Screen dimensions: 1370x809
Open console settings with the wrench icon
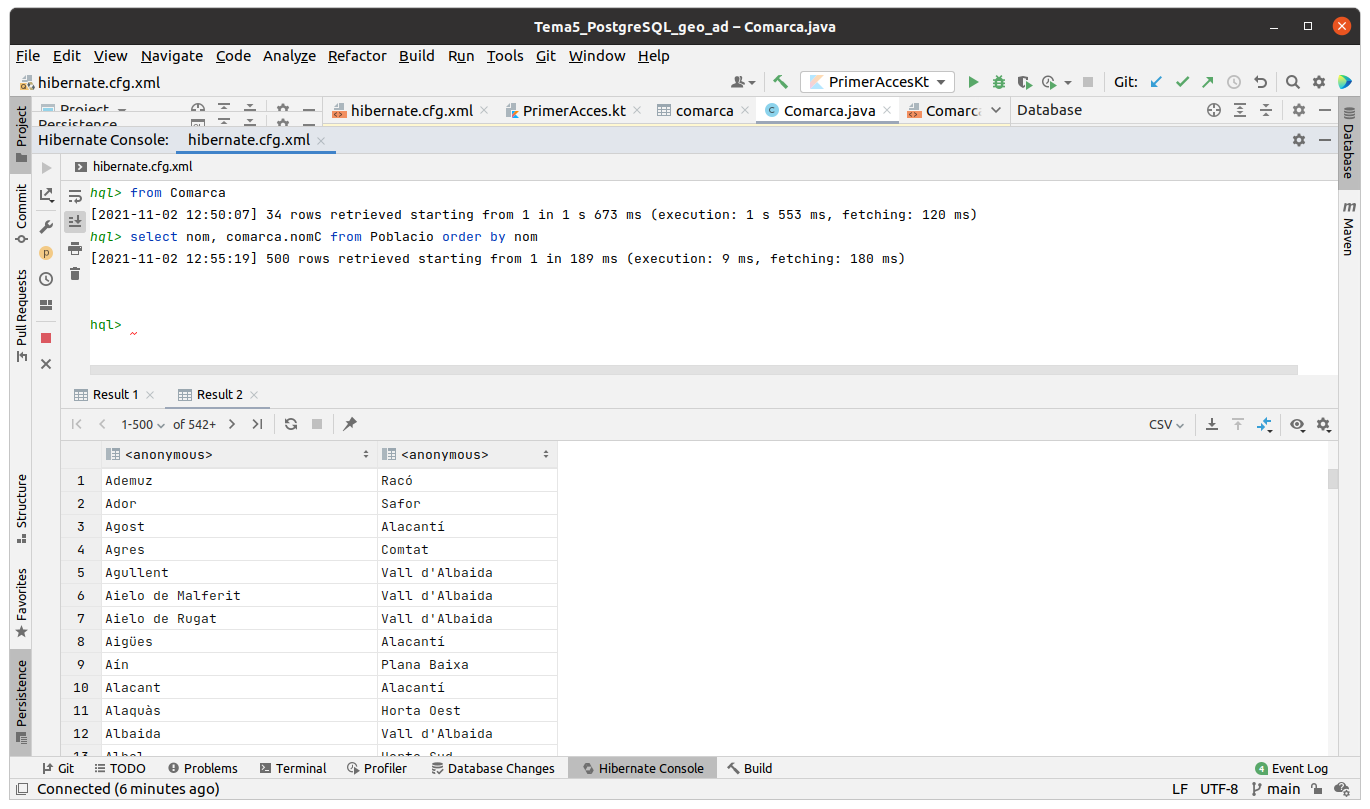46,227
